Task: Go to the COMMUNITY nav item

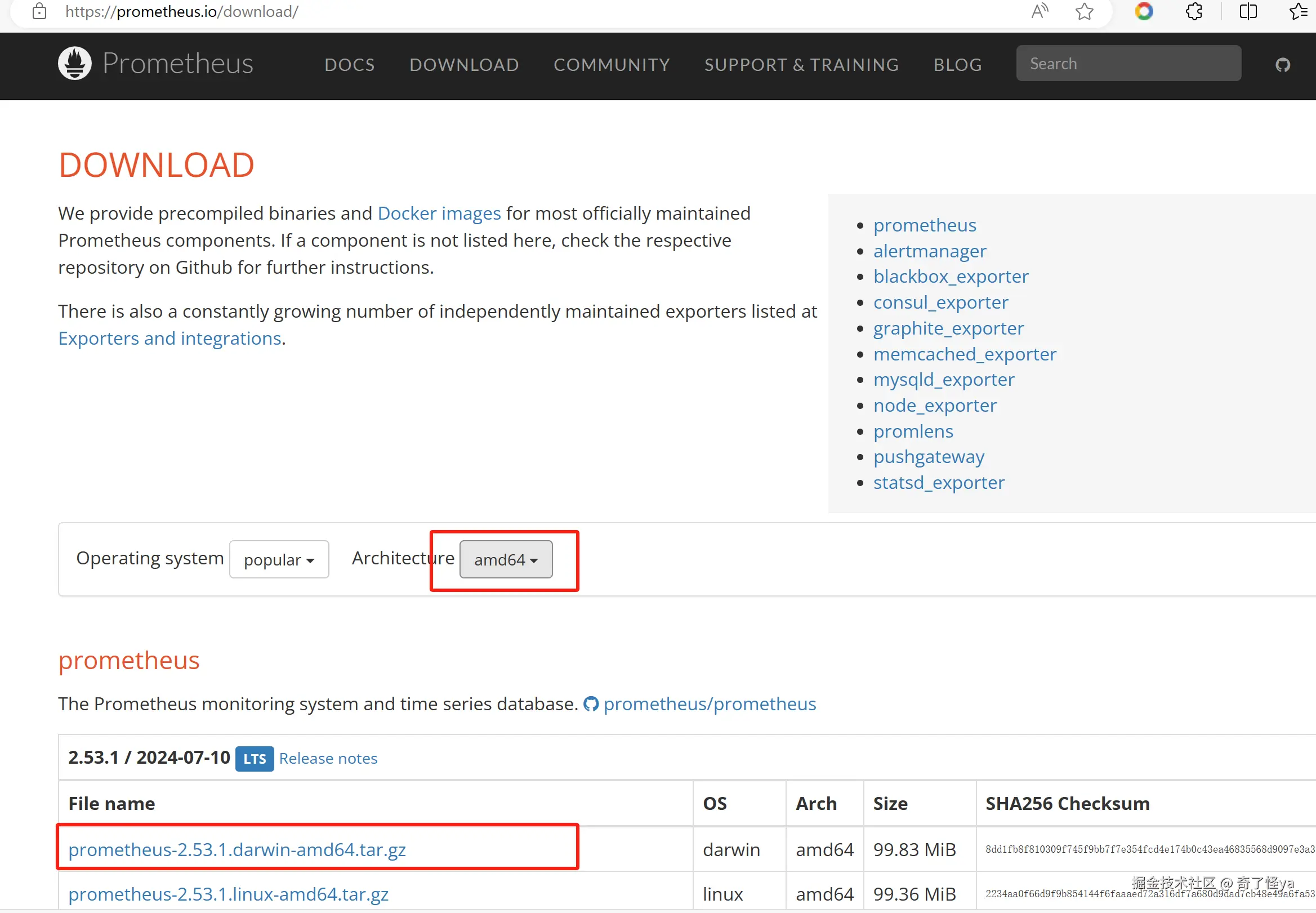Action: (612, 65)
